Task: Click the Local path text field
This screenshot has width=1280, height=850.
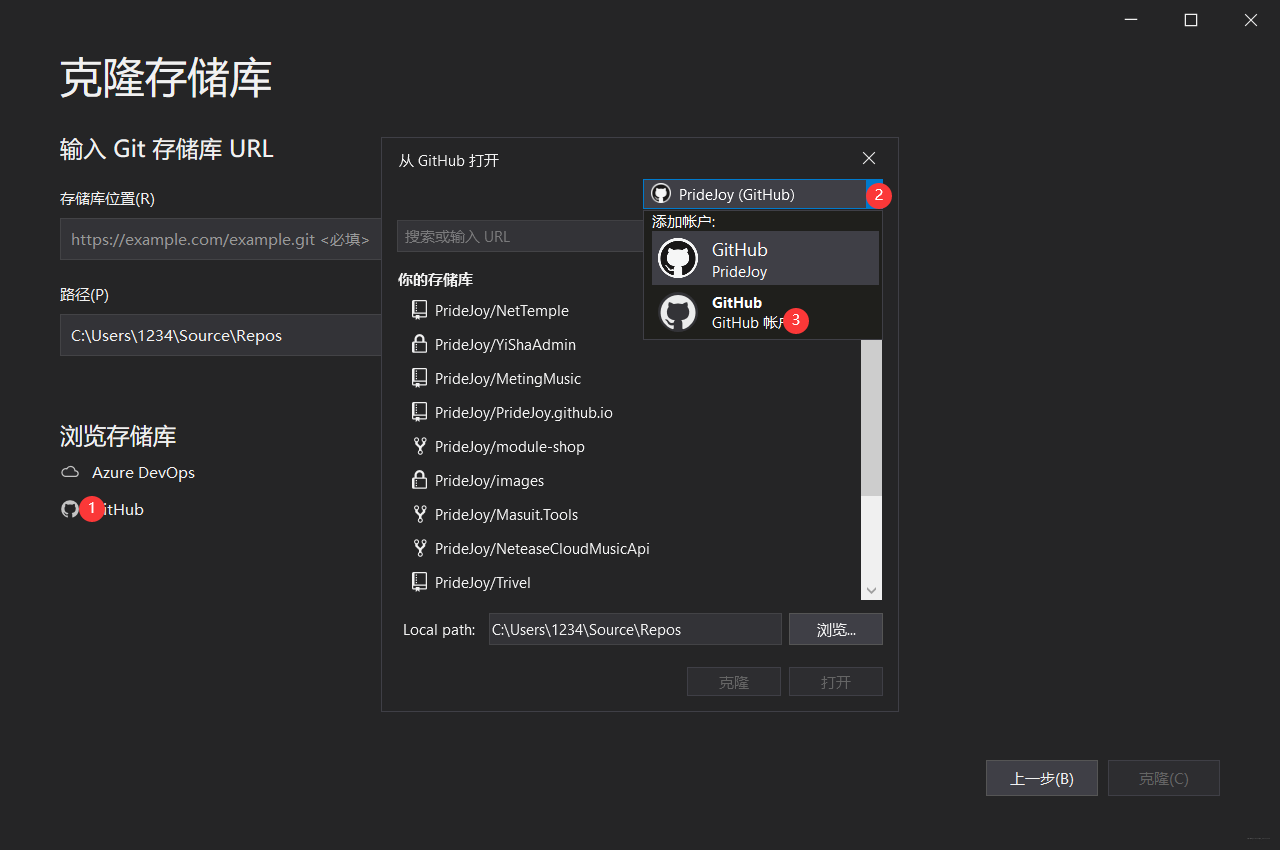Action: coord(635,629)
